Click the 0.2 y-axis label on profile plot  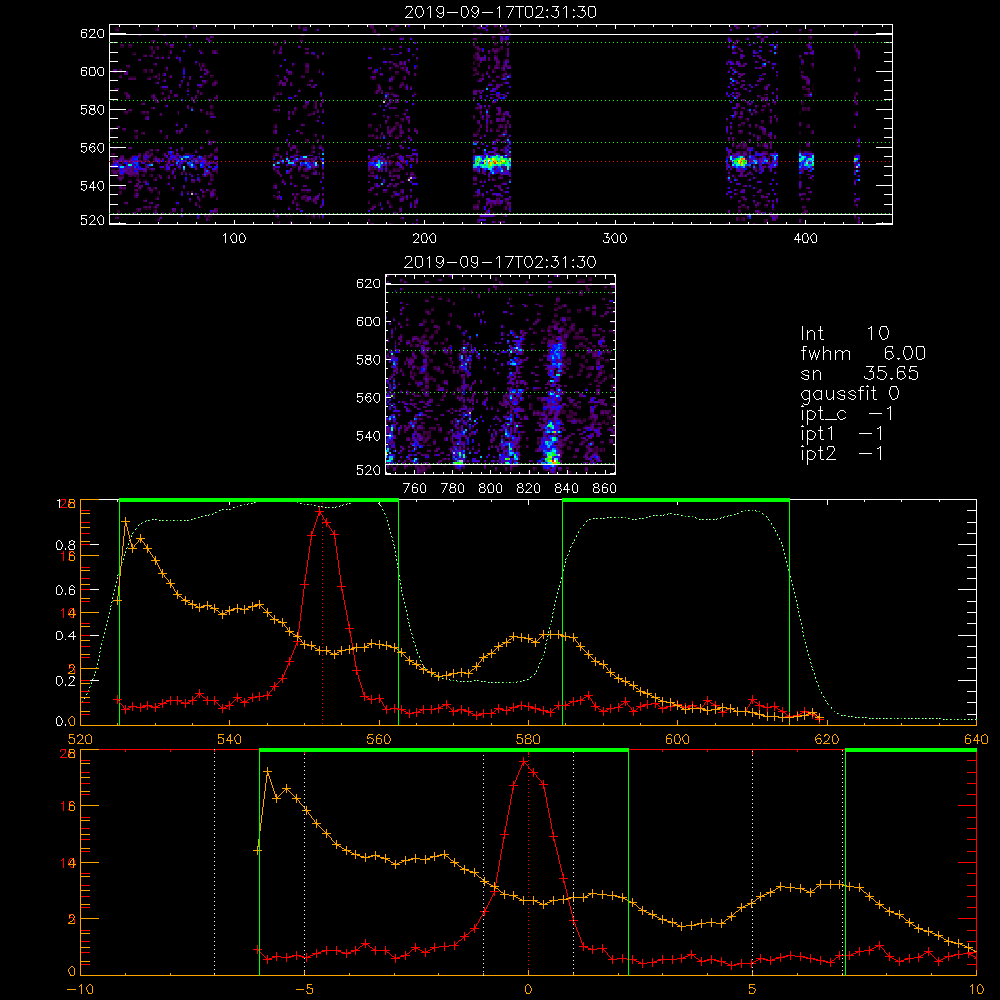pyautogui.click(x=65, y=681)
